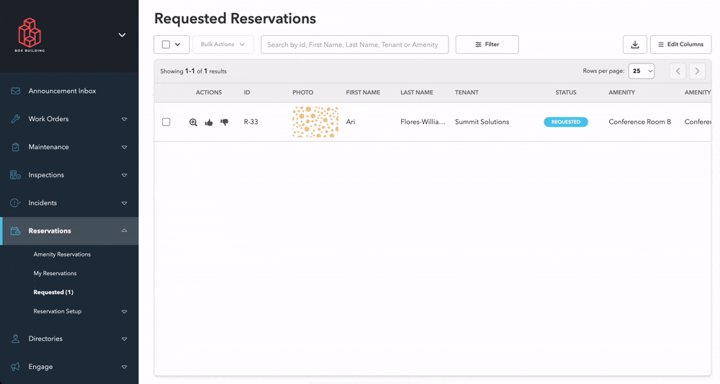720x384 pixels.
Task: Click the Actions column header
Action: pyautogui.click(x=208, y=92)
